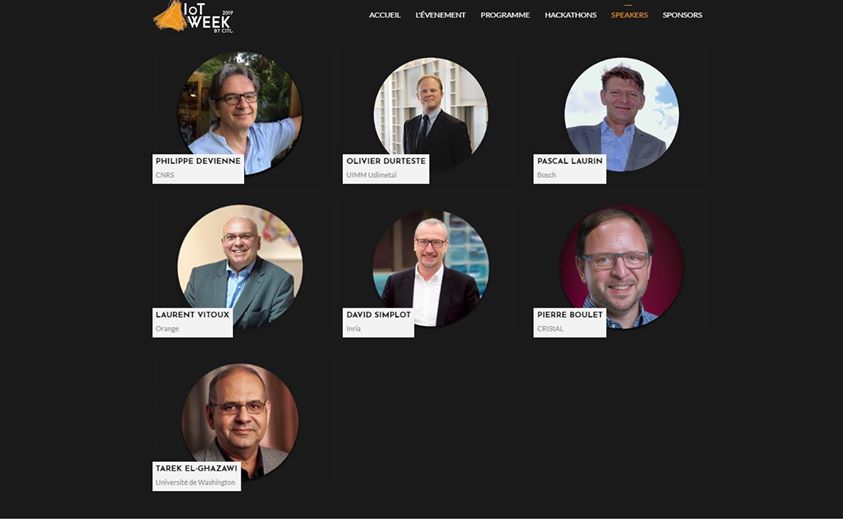Open the Accueil menu item
The height and width of the screenshot is (520, 843).
click(385, 15)
